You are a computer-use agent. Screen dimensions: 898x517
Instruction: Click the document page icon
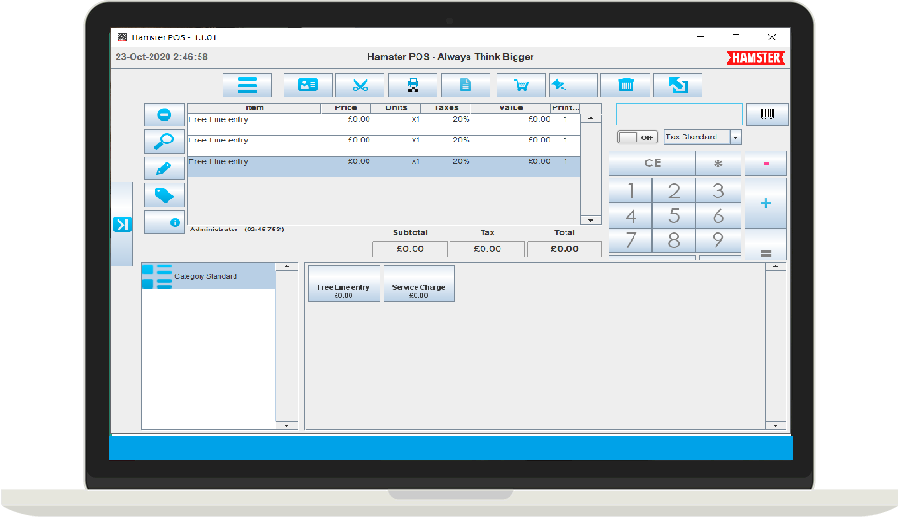pyautogui.click(x=465, y=85)
